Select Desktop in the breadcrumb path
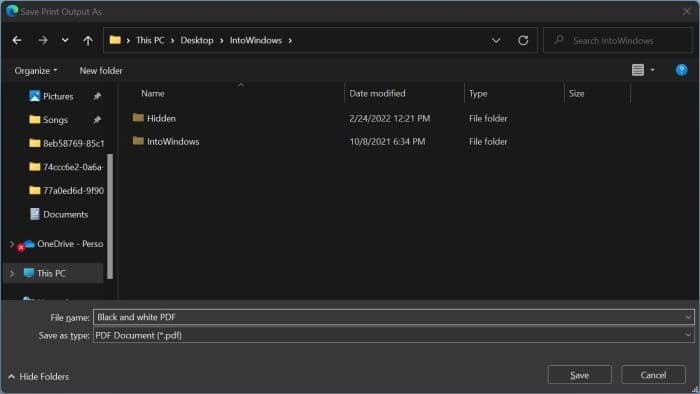Image resolution: width=700 pixels, height=394 pixels. (197, 40)
